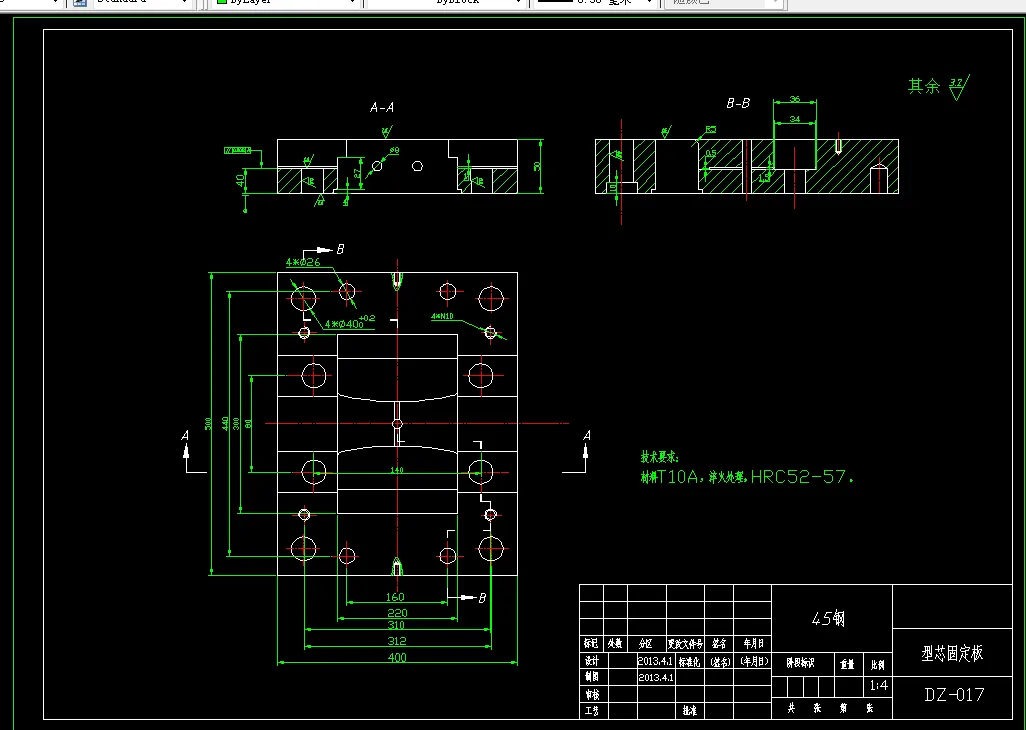Select the surface roughness symbol beside 其余
Image resolution: width=1026 pixels, height=730 pixels.
(959, 87)
